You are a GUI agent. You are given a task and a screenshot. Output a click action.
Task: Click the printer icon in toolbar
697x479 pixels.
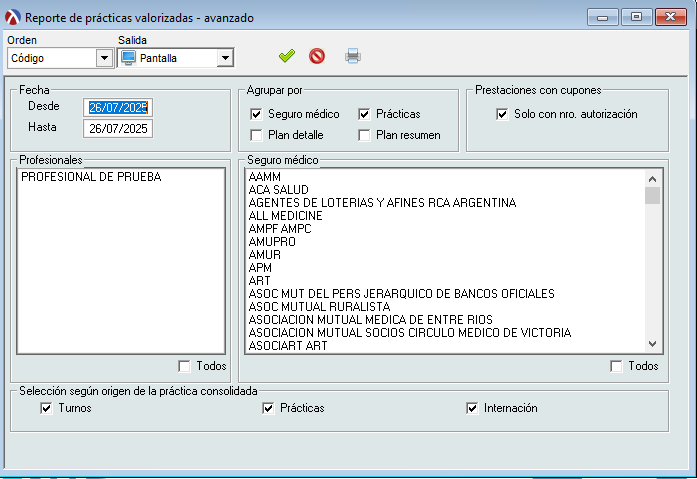(x=353, y=56)
